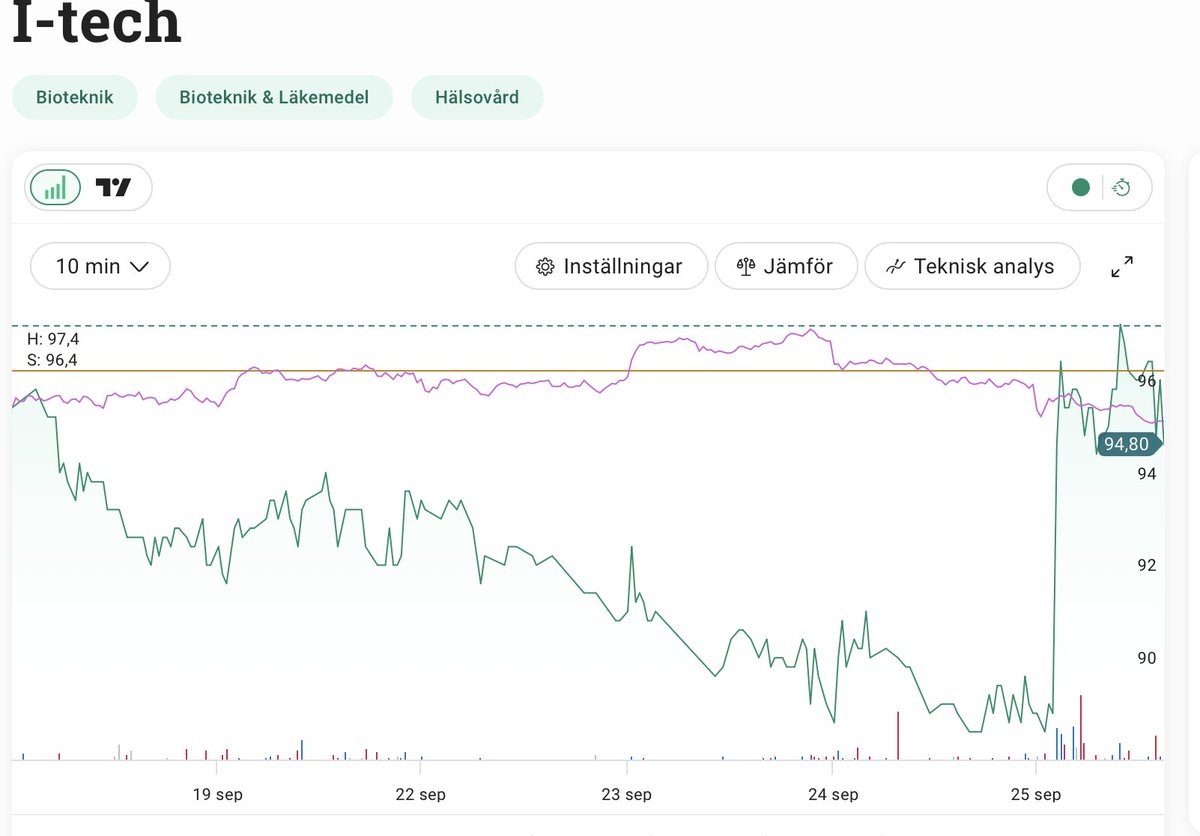The image size is (1200, 836).
Task: Click the 92 price axis label
Action: pos(1146,565)
